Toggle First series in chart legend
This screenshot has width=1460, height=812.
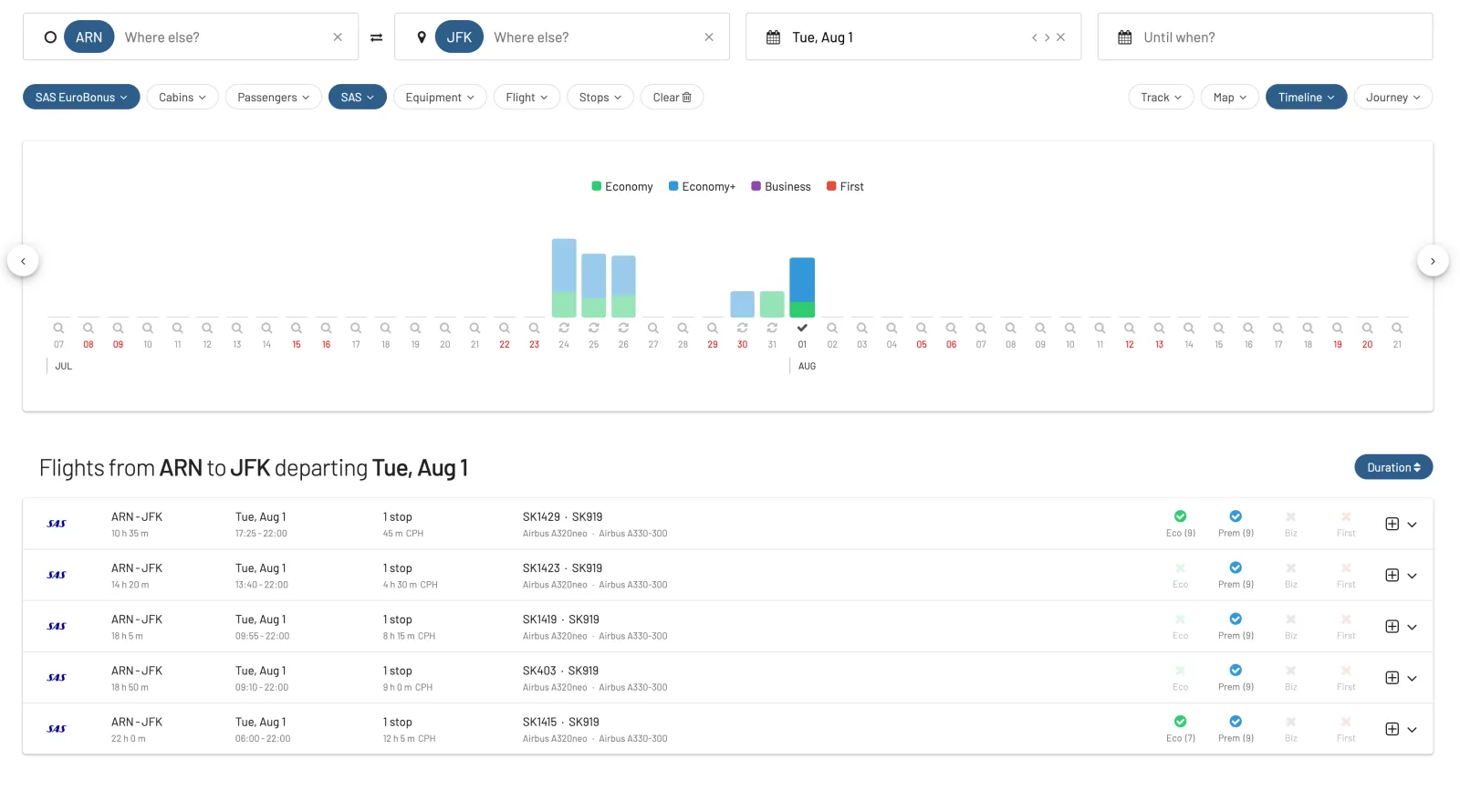coord(845,186)
